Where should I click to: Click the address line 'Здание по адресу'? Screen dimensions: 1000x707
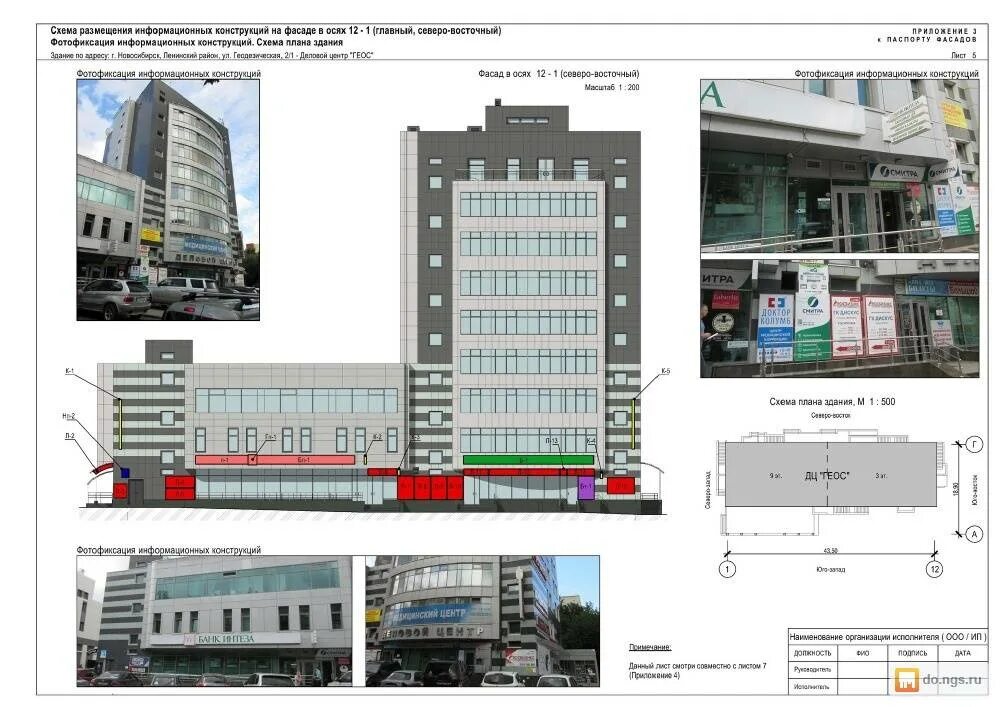click(212, 55)
